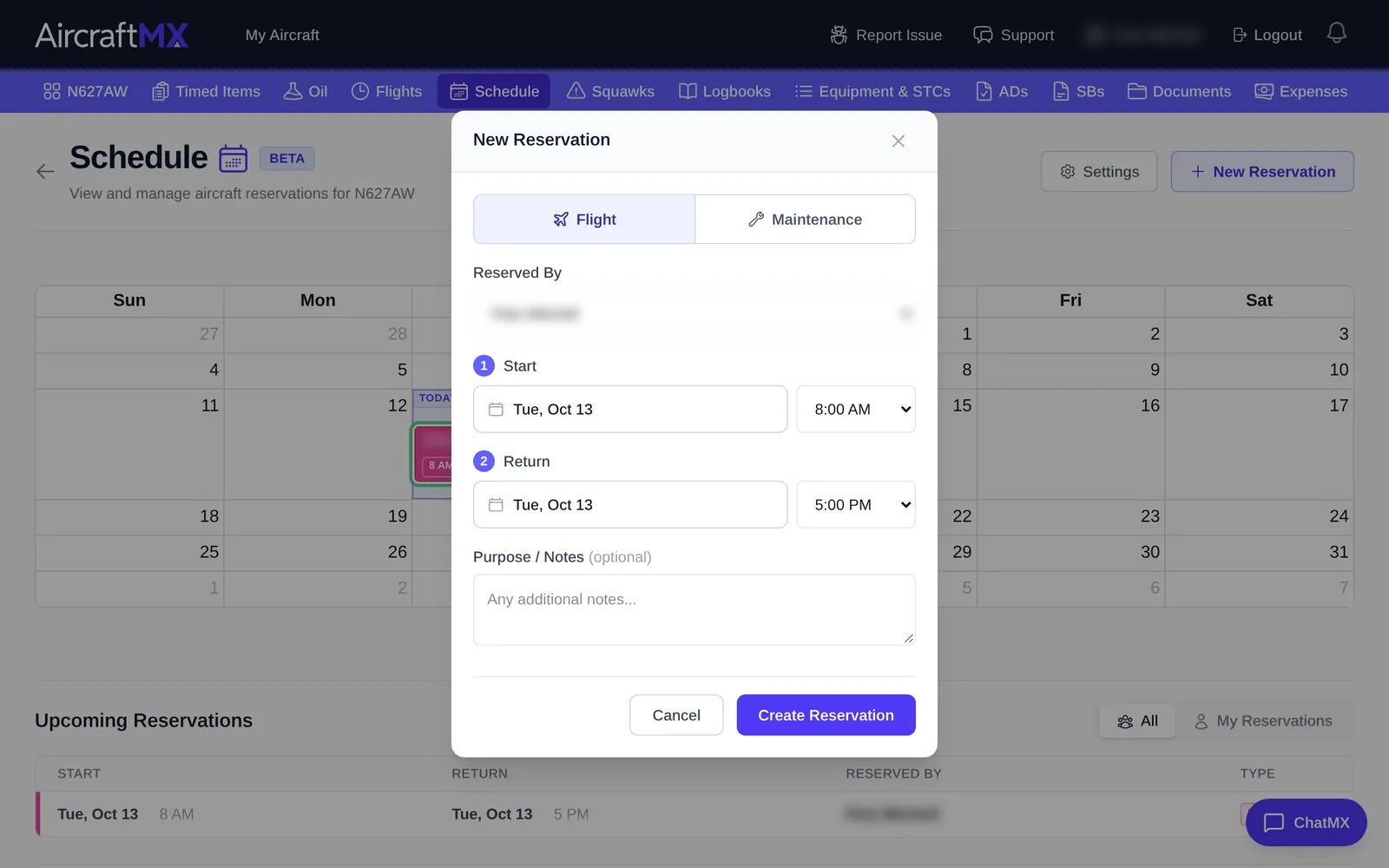
Task: Open the Expenses tab
Action: pos(1300,91)
